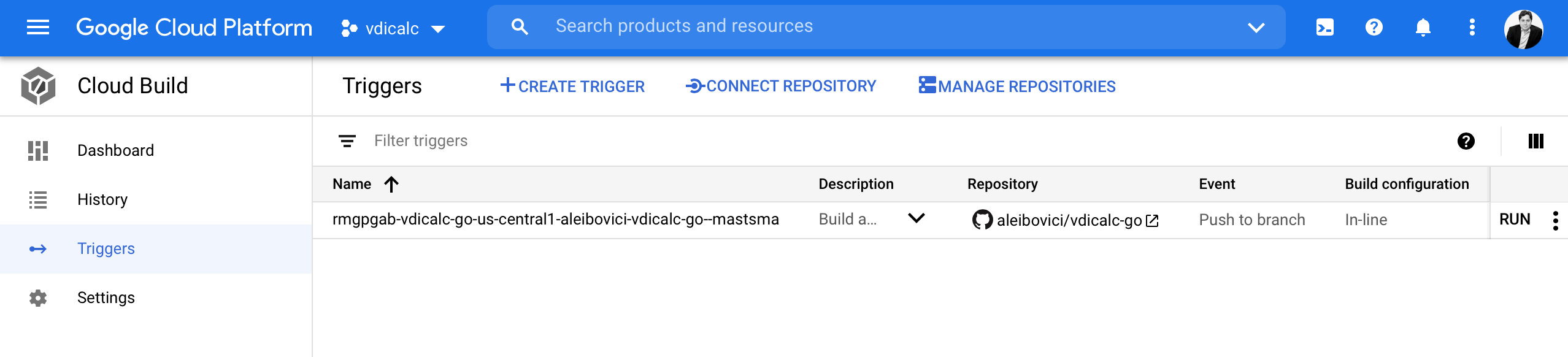Click the Cloud Build product logo
This screenshot has width=1568, height=357.
38,86
